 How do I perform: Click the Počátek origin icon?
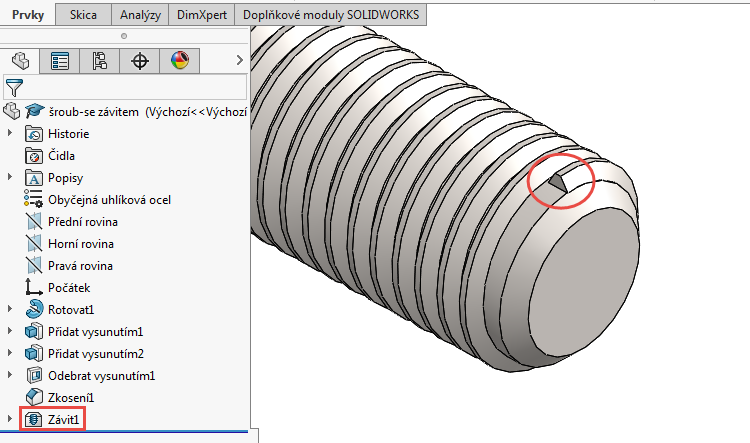click(33, 287)
